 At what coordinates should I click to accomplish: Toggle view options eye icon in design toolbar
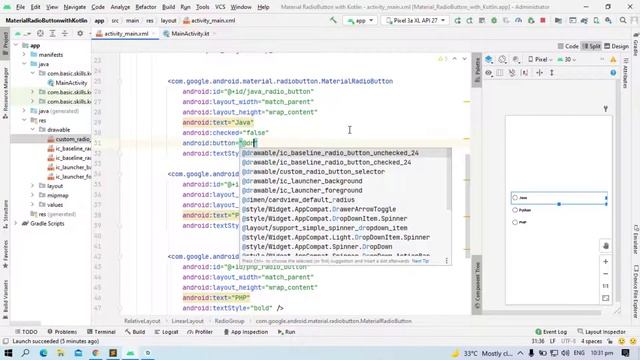pyautogui.click(x=489, y=73)
